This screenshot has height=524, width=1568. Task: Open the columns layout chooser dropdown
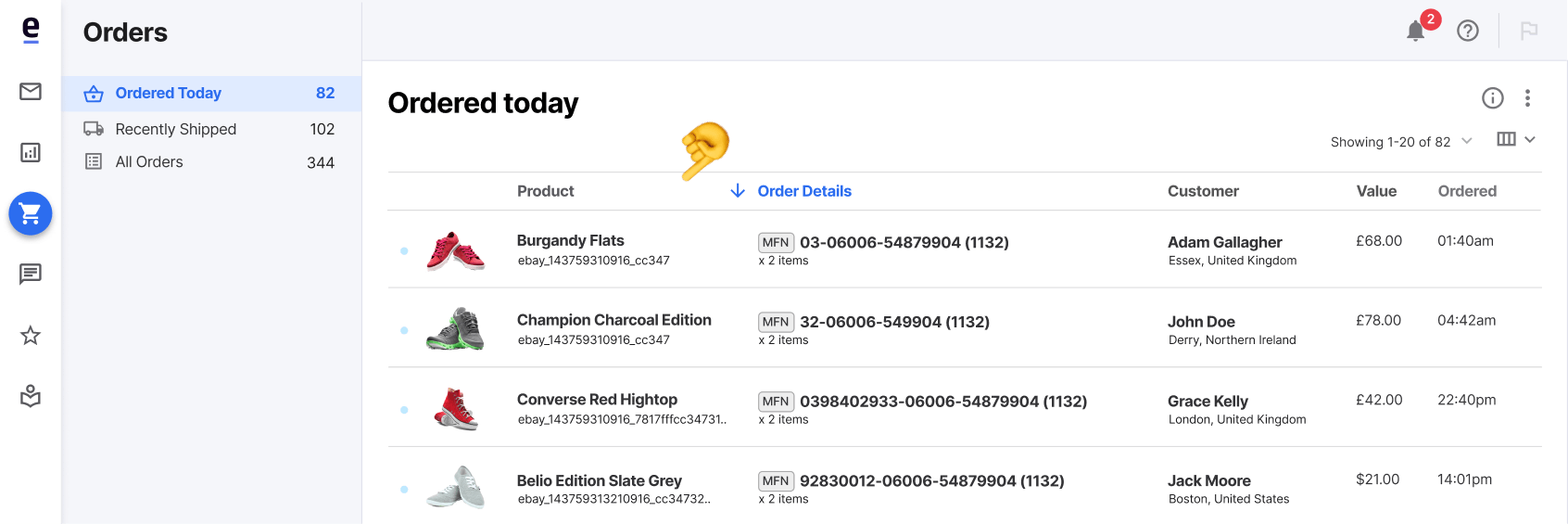[1516, 139]
